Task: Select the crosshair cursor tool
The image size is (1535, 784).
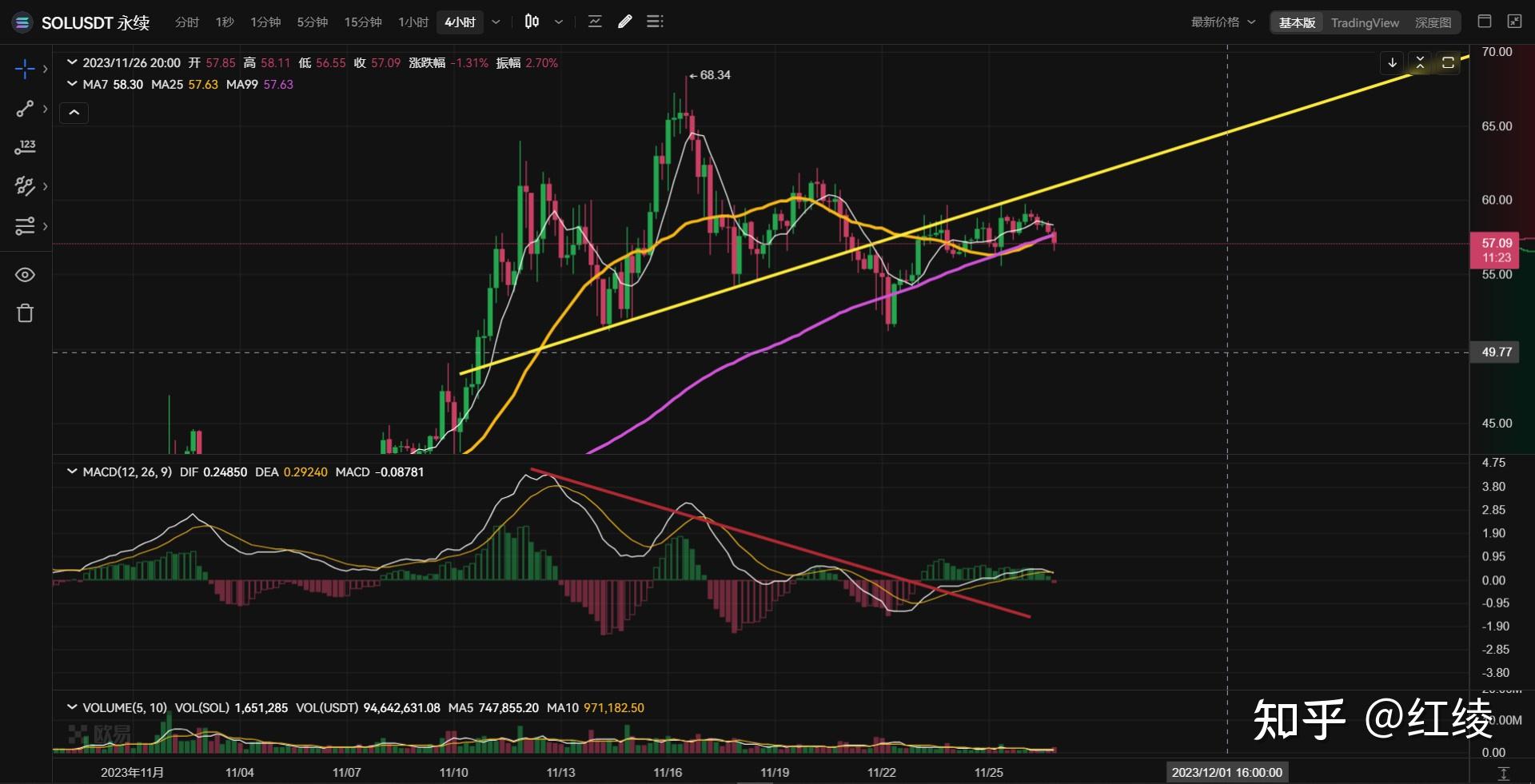Action: [25, 69]
